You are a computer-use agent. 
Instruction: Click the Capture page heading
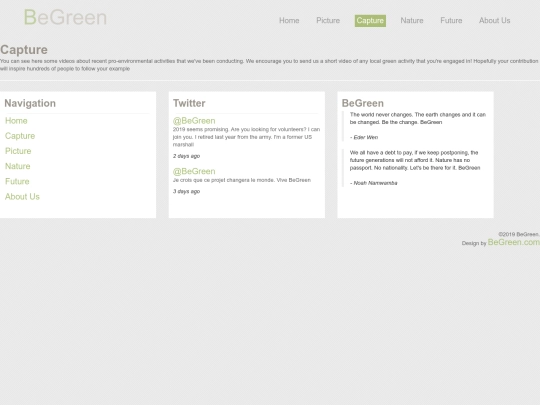(x=24, y=50)
